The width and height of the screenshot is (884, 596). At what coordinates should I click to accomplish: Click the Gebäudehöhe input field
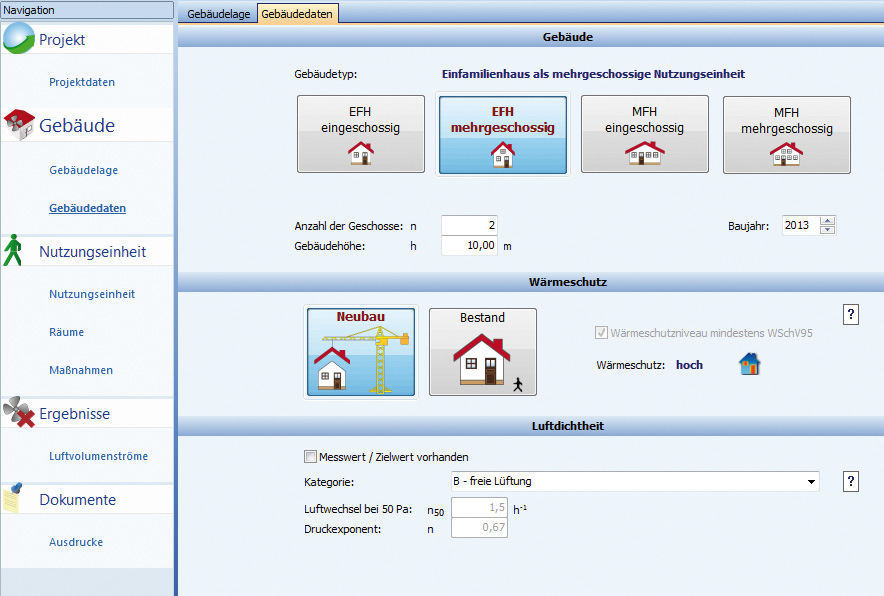pos(469,245)
